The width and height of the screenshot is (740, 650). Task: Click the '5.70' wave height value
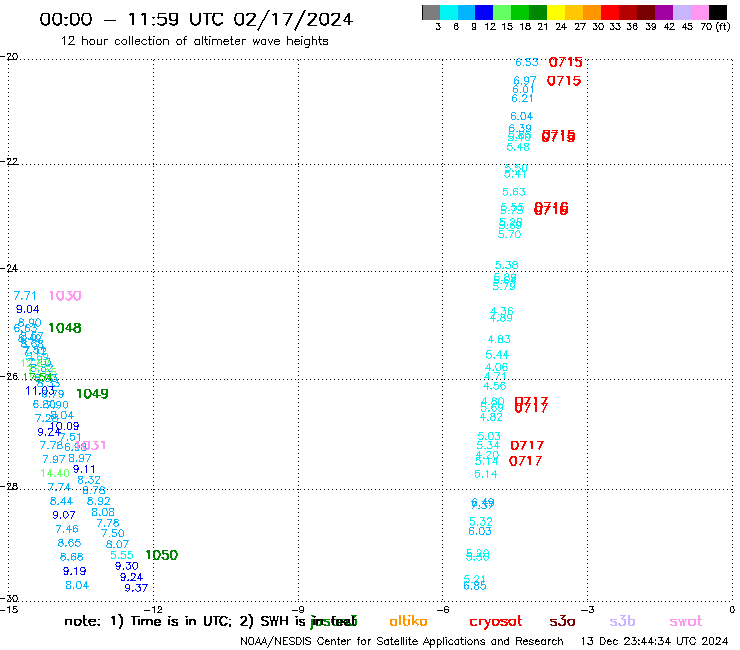click(509, 235)
